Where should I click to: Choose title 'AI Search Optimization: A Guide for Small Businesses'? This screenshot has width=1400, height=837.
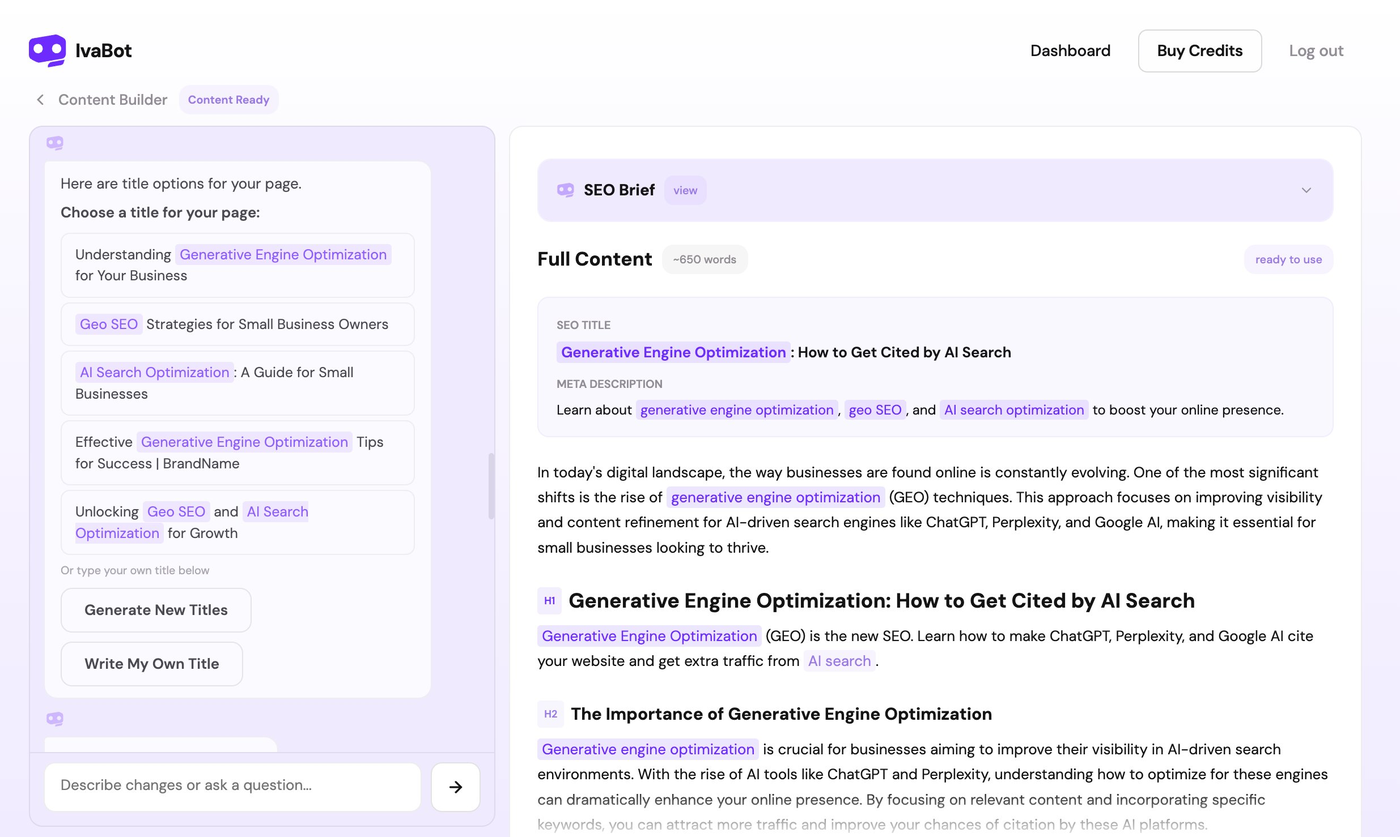(x=238, y=383)
